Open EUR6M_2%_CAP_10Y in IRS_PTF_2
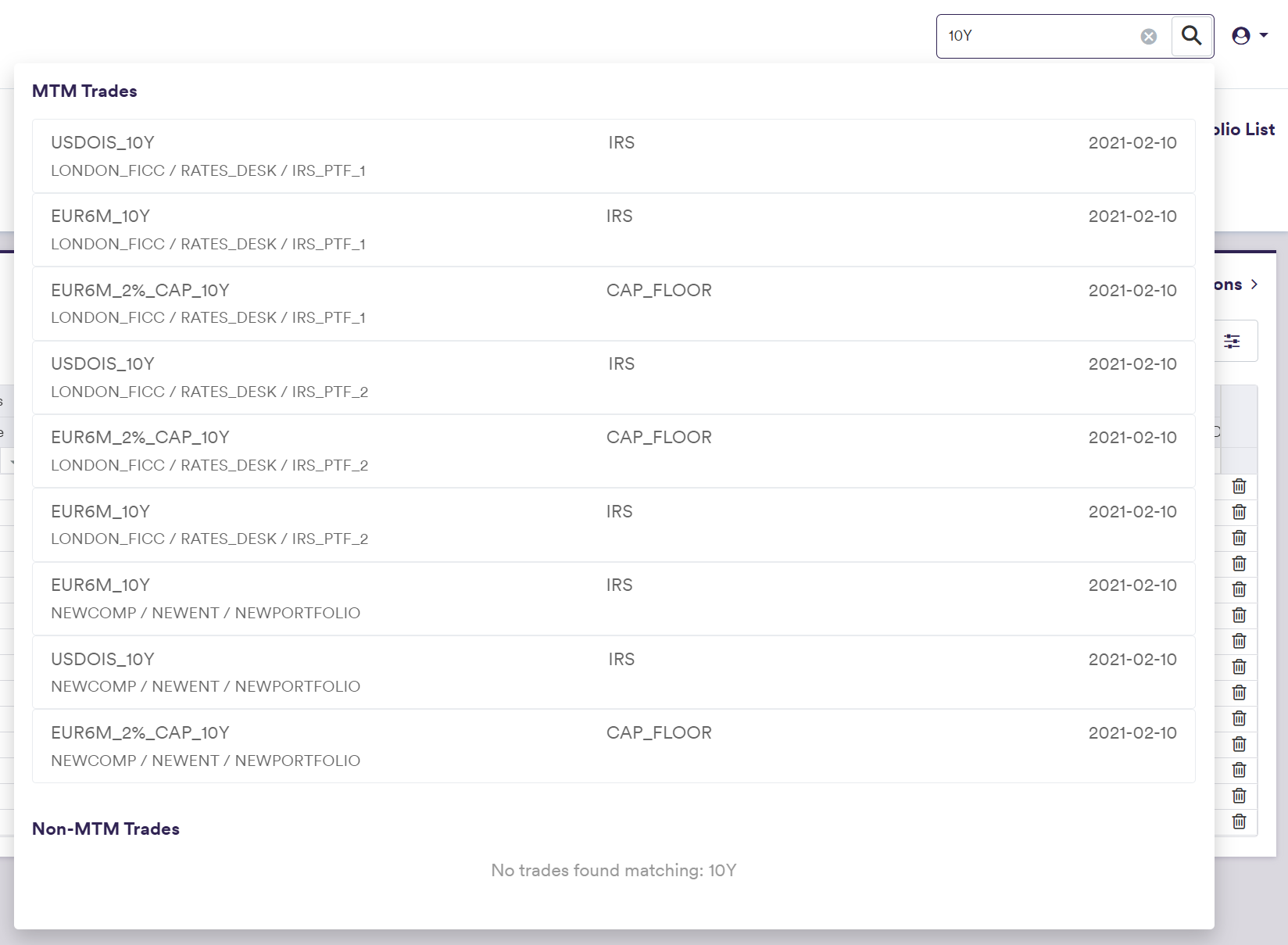The height and width of the screenshot is (945, 1288). click(614, 451)
